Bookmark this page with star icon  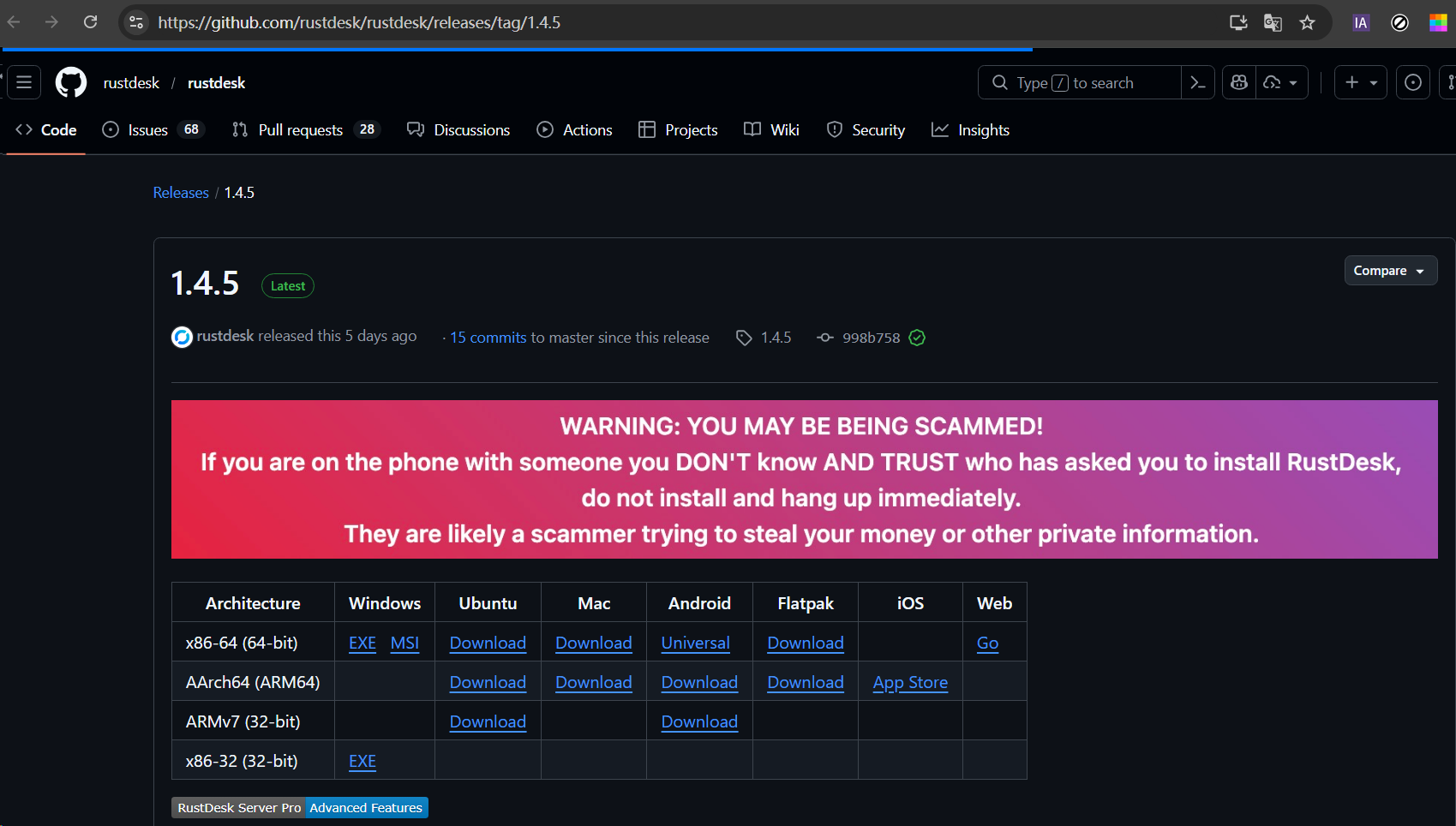pos(1307,23)
